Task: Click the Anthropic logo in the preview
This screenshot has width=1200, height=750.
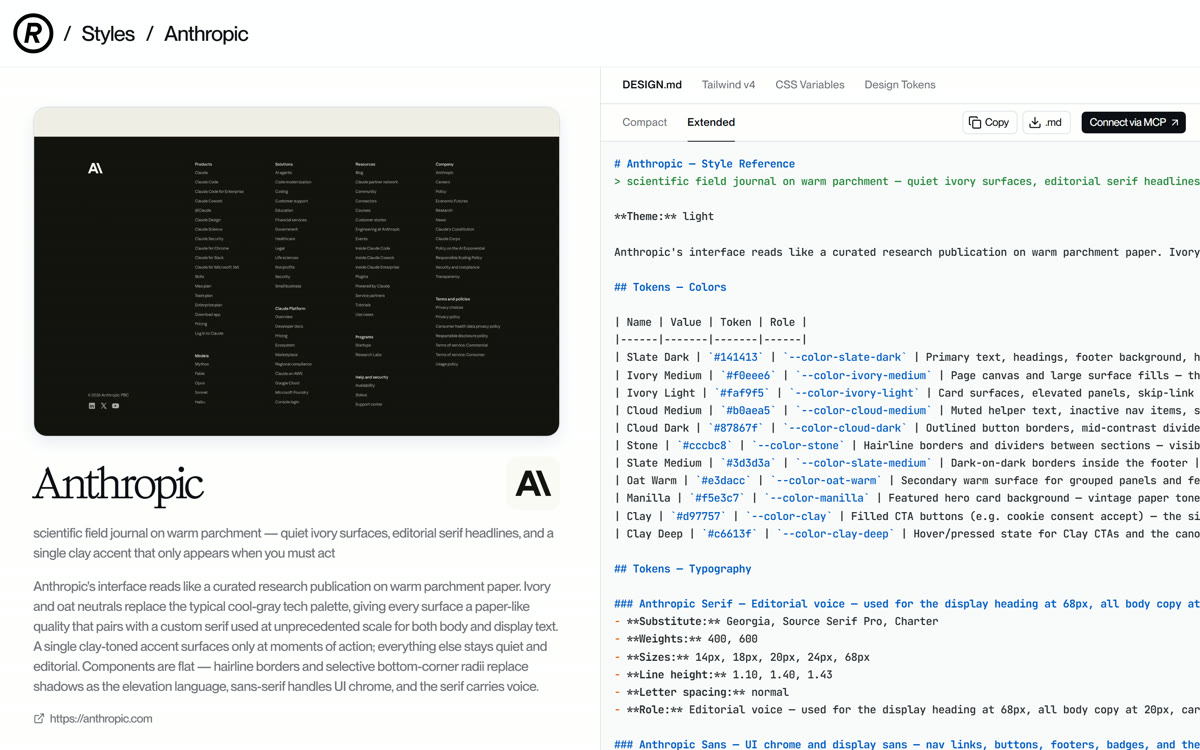Action: [x=95, y=168]
